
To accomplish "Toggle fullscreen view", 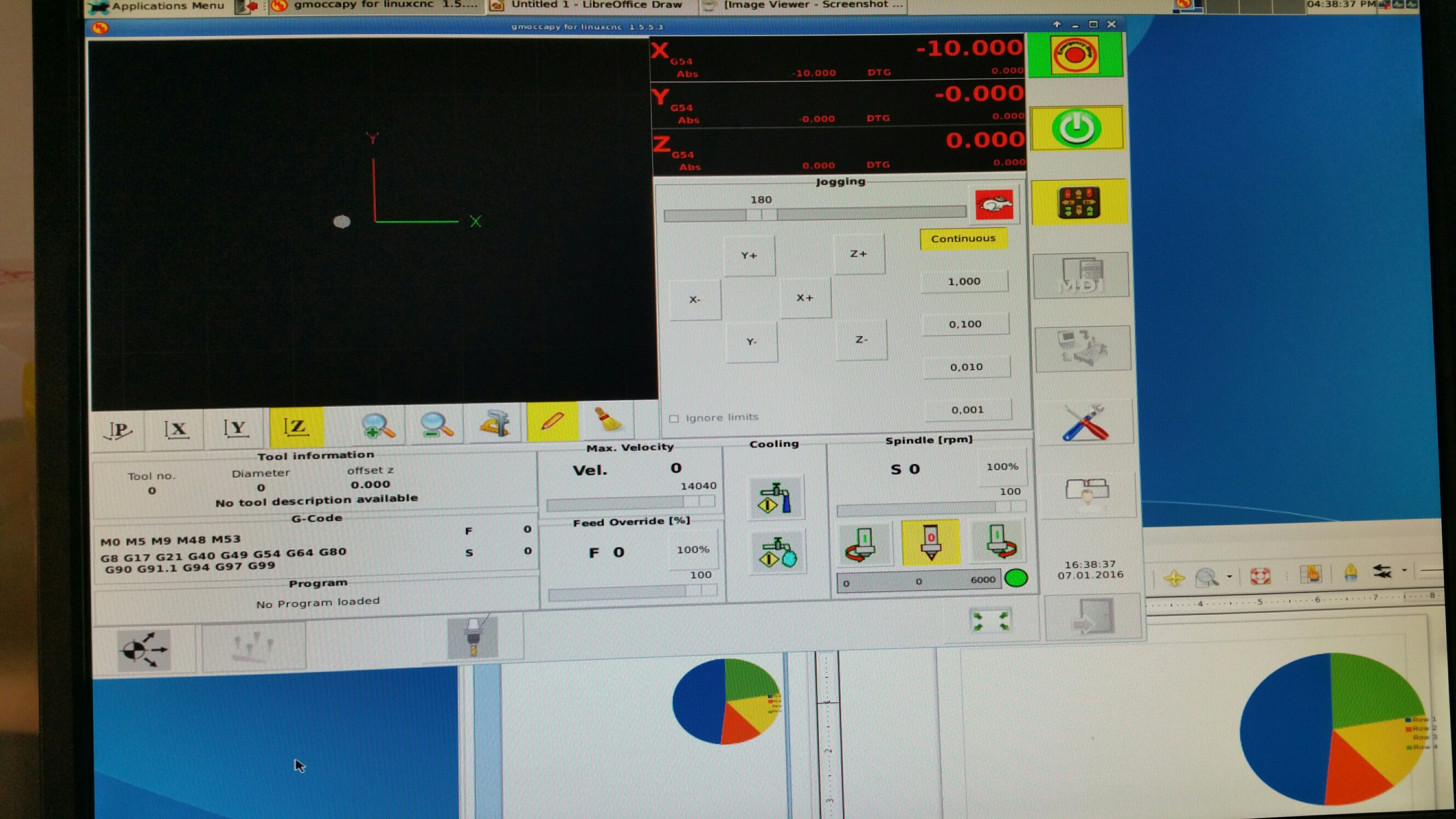I will [990, 621].
